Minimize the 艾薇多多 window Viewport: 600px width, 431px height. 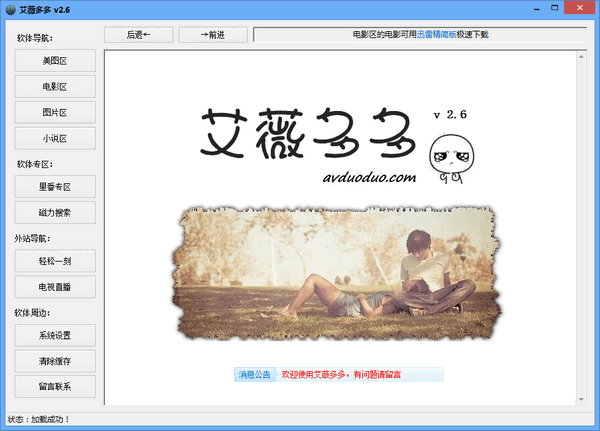point(537,8)
